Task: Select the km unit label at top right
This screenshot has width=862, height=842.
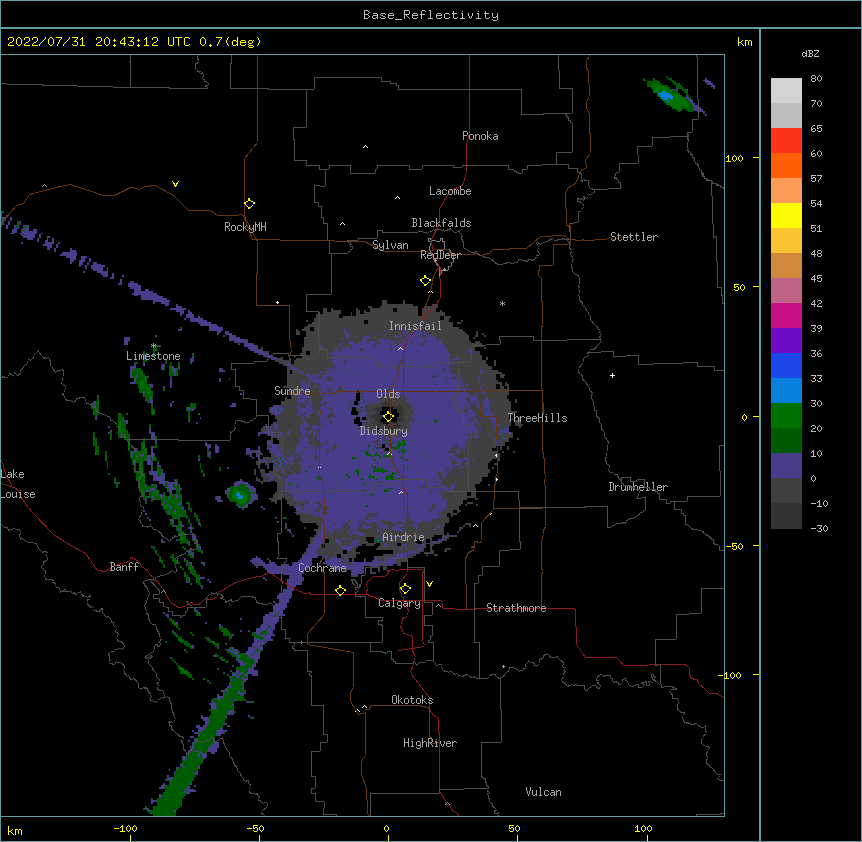Action: click(x=745, y=42)
